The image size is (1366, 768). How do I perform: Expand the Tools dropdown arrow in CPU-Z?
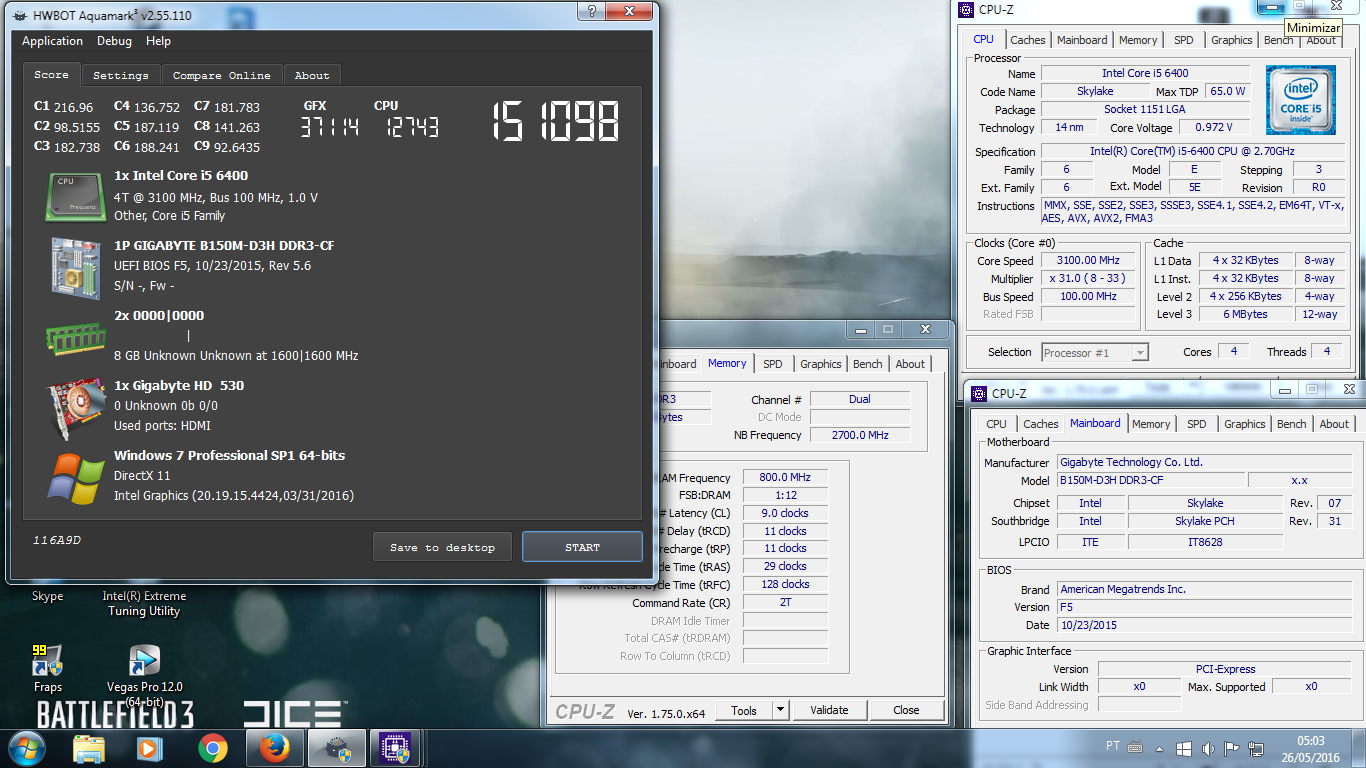click(780, 710)
